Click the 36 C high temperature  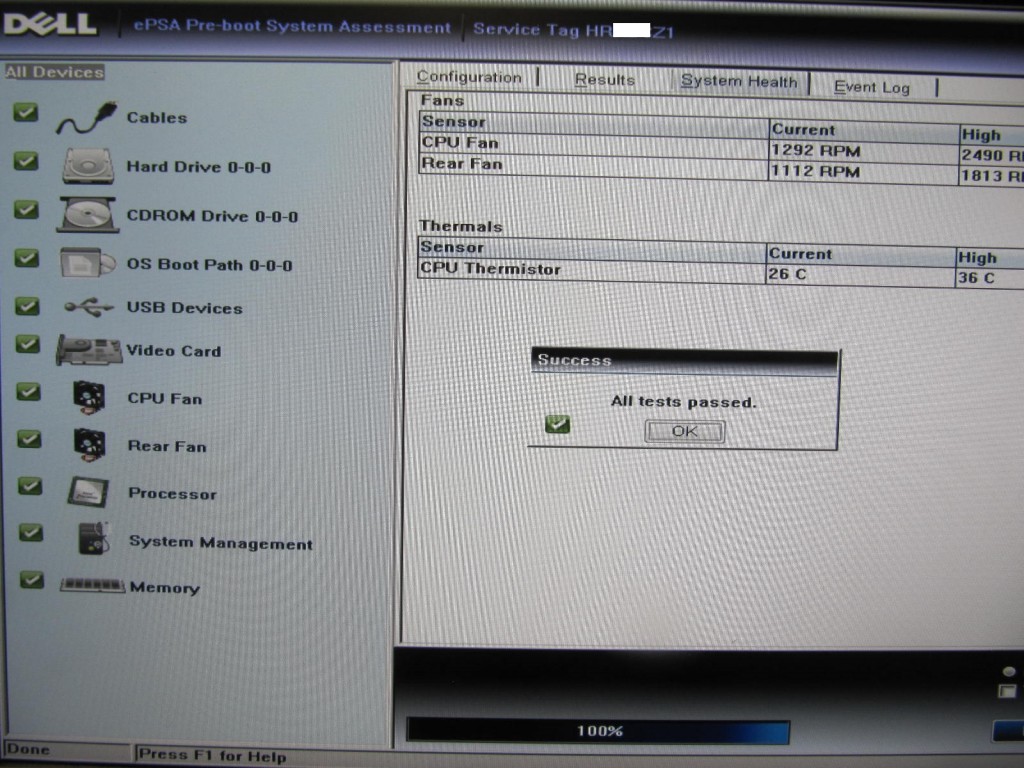point(976,278)
